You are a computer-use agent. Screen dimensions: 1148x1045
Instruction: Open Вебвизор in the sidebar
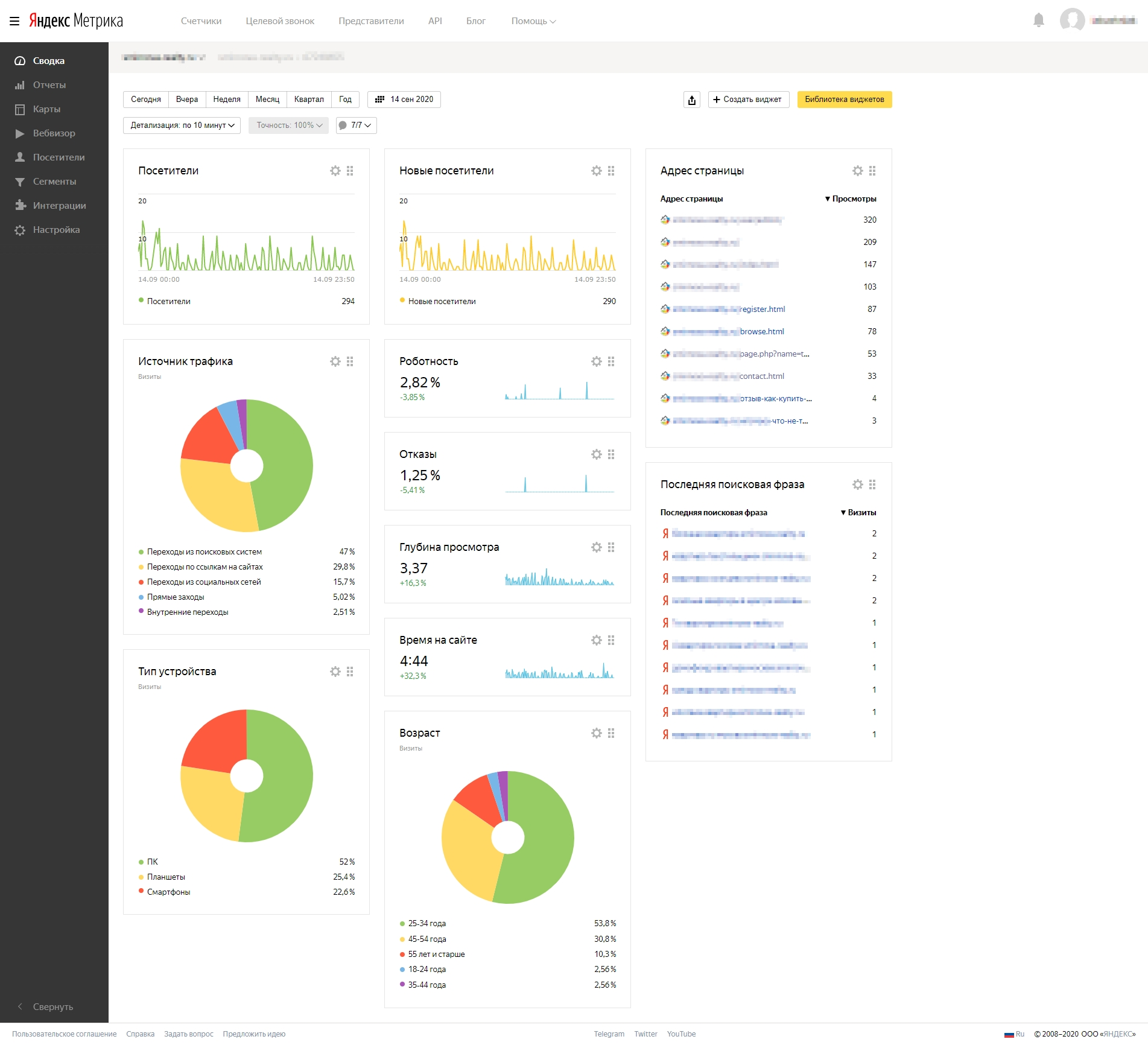click(x=54, y=133)
